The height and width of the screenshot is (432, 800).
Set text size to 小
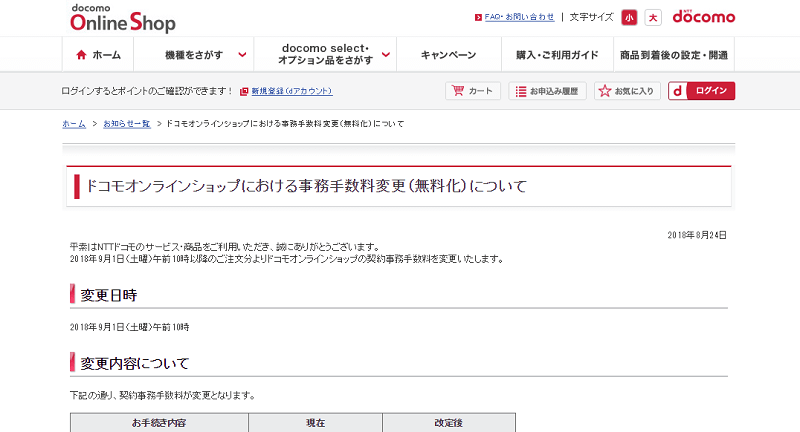pyautogui.click(x=629, y=18)
